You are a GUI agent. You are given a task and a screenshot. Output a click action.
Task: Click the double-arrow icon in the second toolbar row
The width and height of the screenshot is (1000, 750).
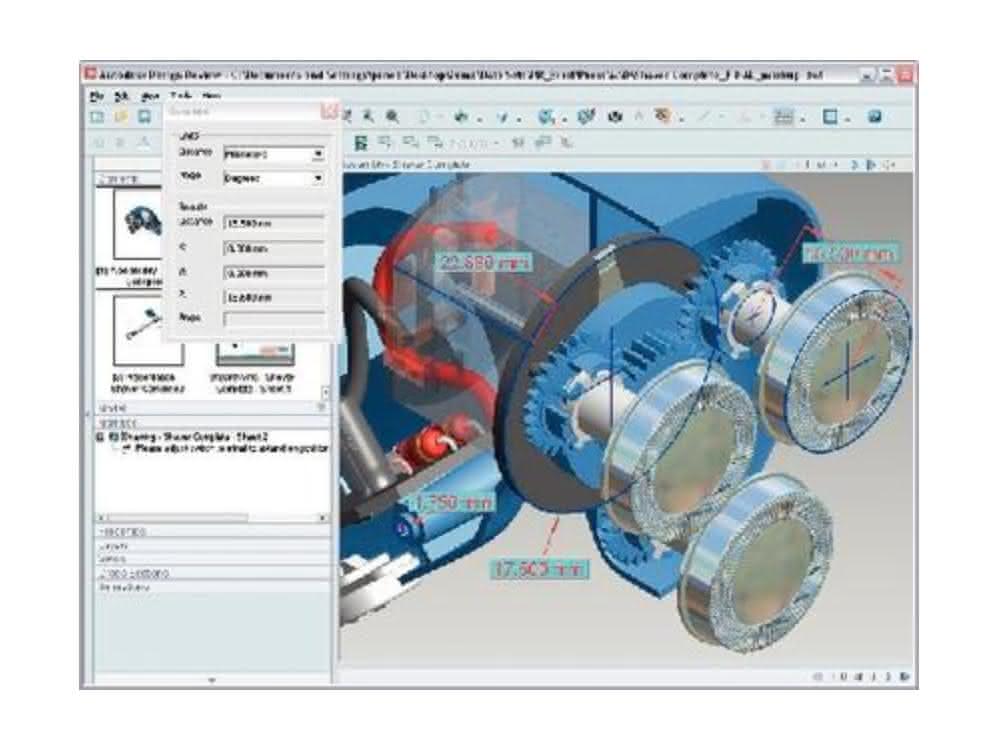pos(518,143)
